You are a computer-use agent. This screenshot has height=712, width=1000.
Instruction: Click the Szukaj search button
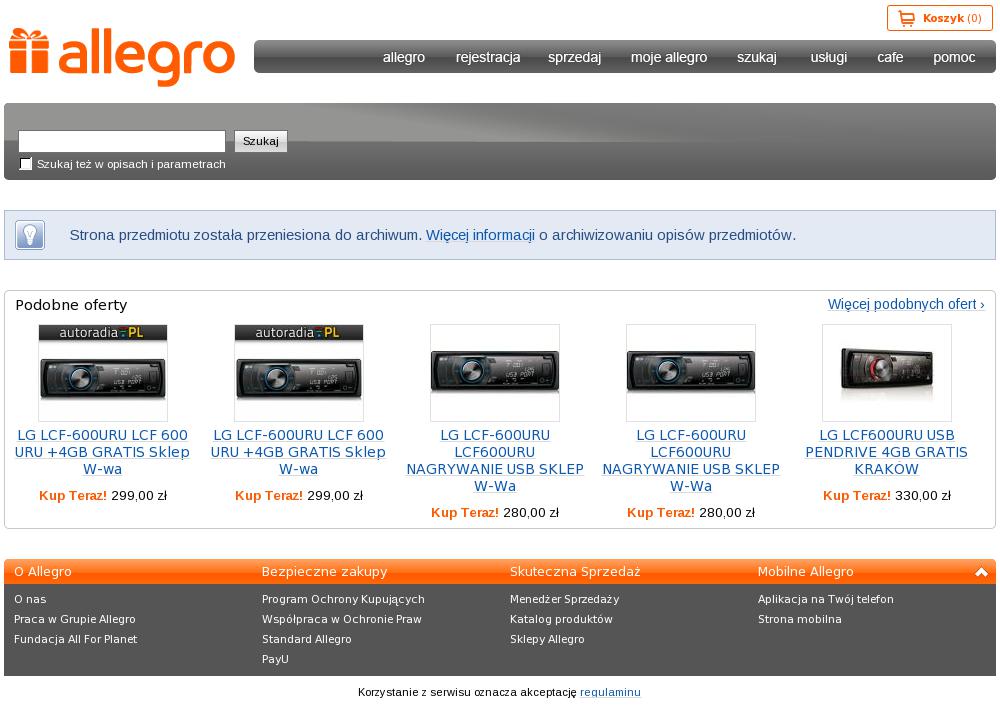click(x=261, y=141)
